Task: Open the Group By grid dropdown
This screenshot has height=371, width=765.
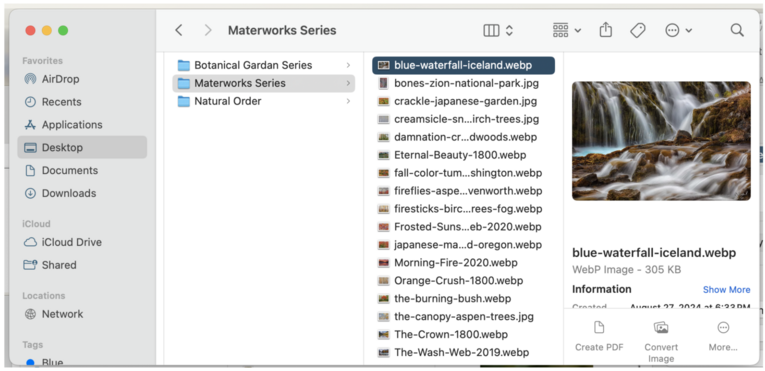Action: [566, 30]
